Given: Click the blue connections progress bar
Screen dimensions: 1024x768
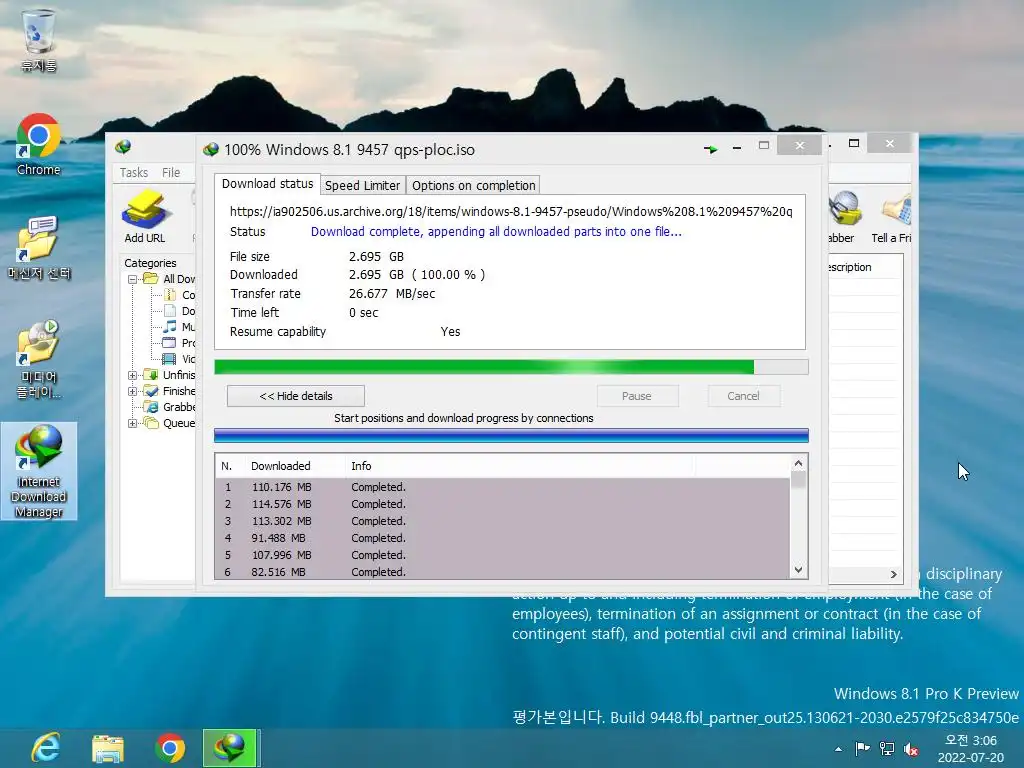Looking at the screenshot, I should pyautogui.click(x=511, y=436).
